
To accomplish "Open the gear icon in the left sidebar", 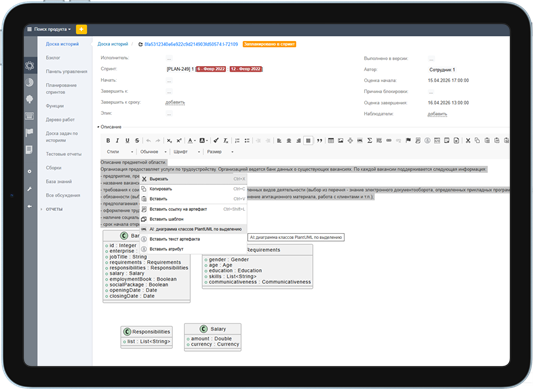I will click(30, 65).
